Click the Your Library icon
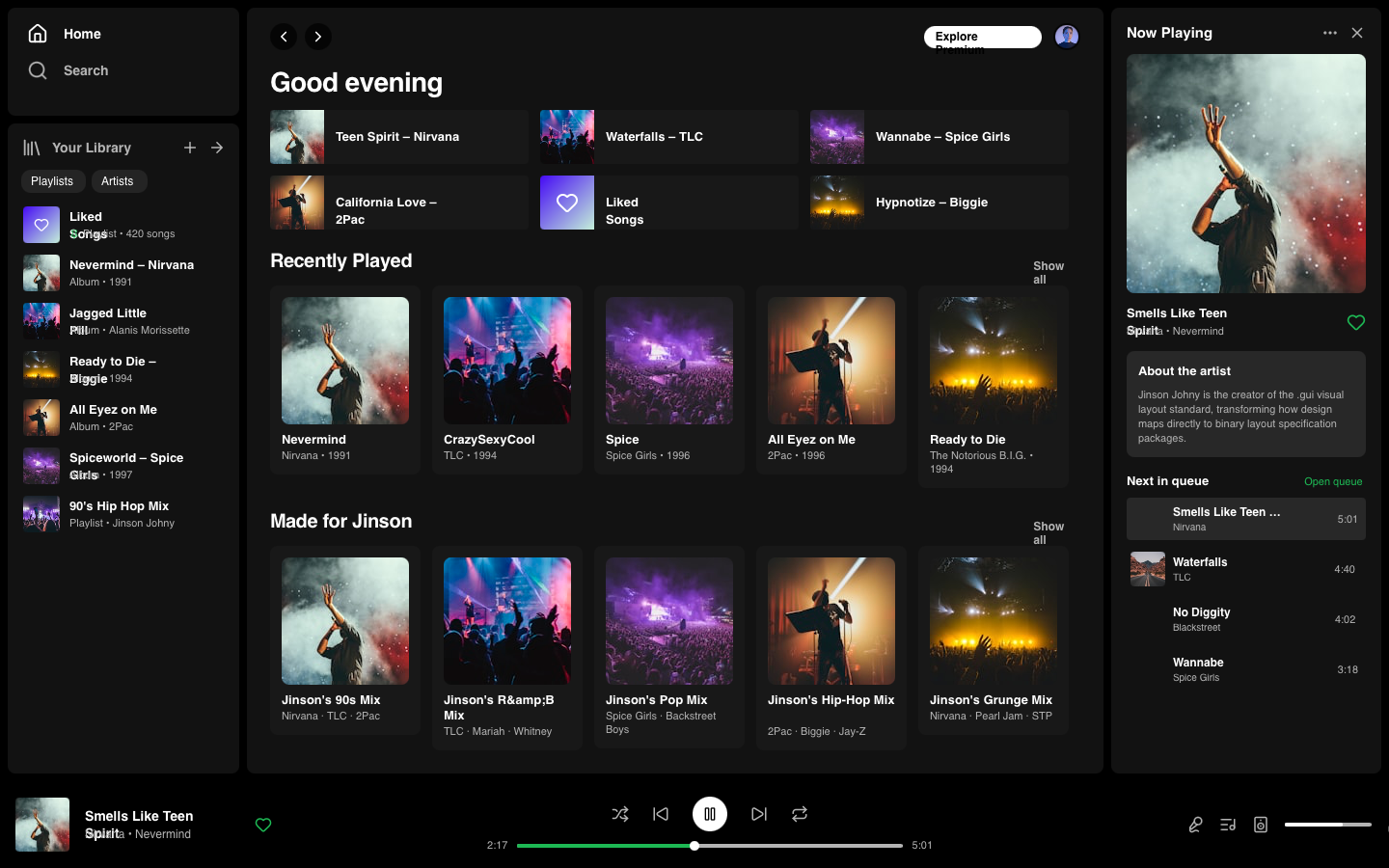 point(32,148)
